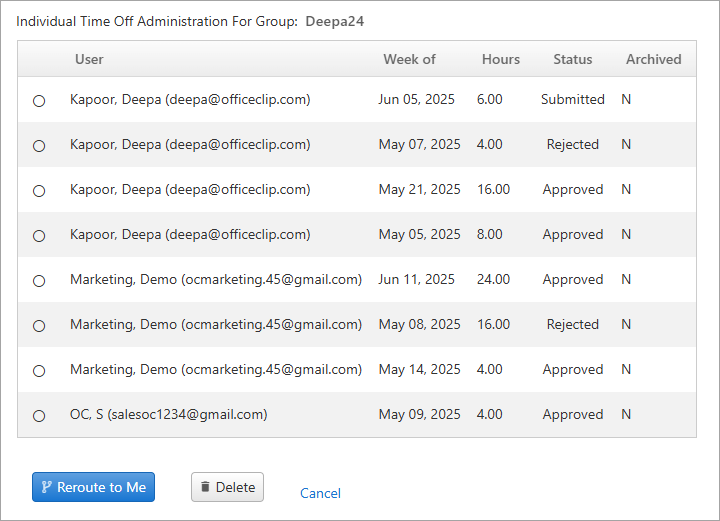The image size is (720, 521).
Task: Select radio for Demo Marketing May 14, 2025
Action: 39,370
